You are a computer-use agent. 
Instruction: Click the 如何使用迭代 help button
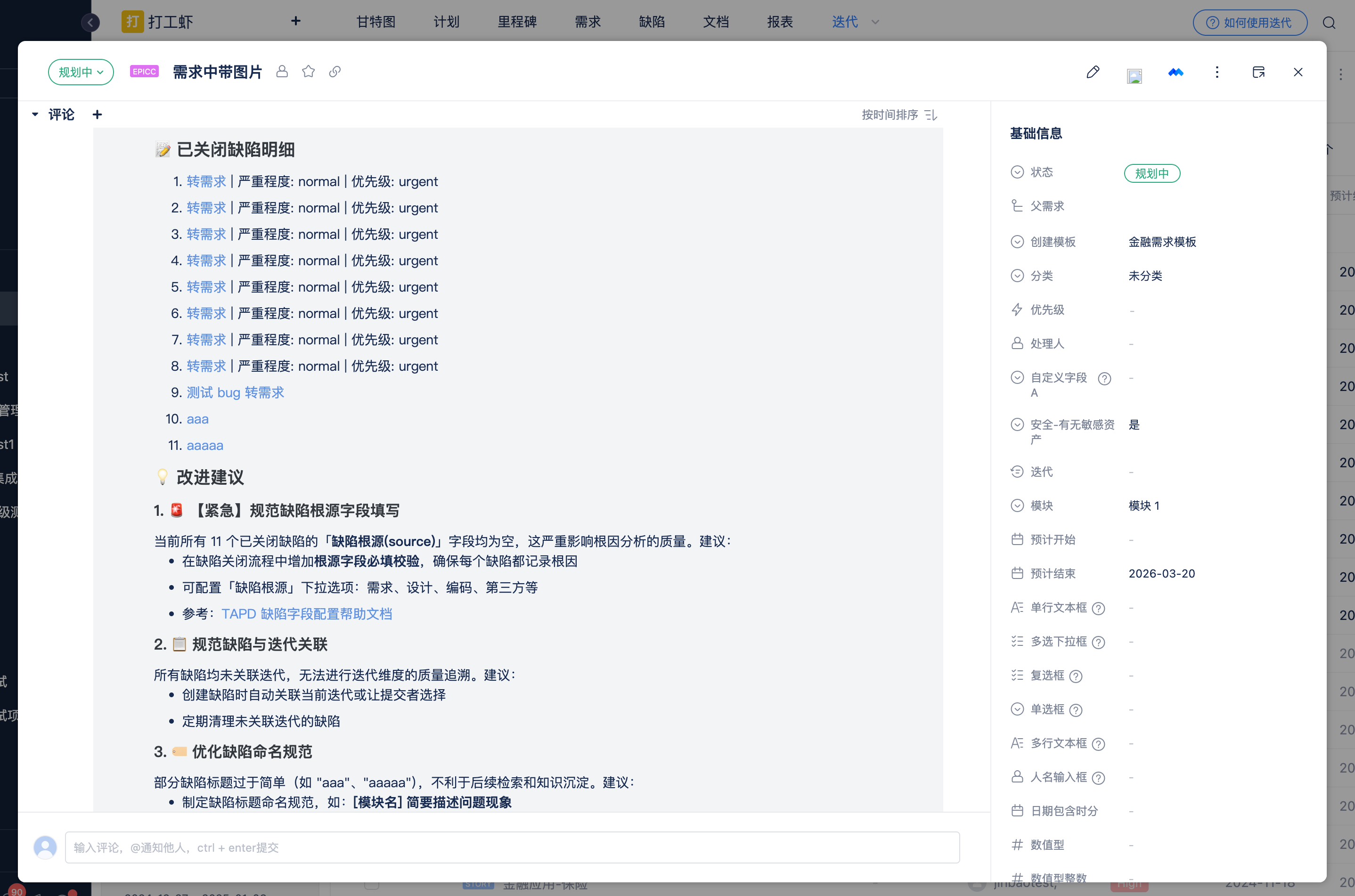1249,22
